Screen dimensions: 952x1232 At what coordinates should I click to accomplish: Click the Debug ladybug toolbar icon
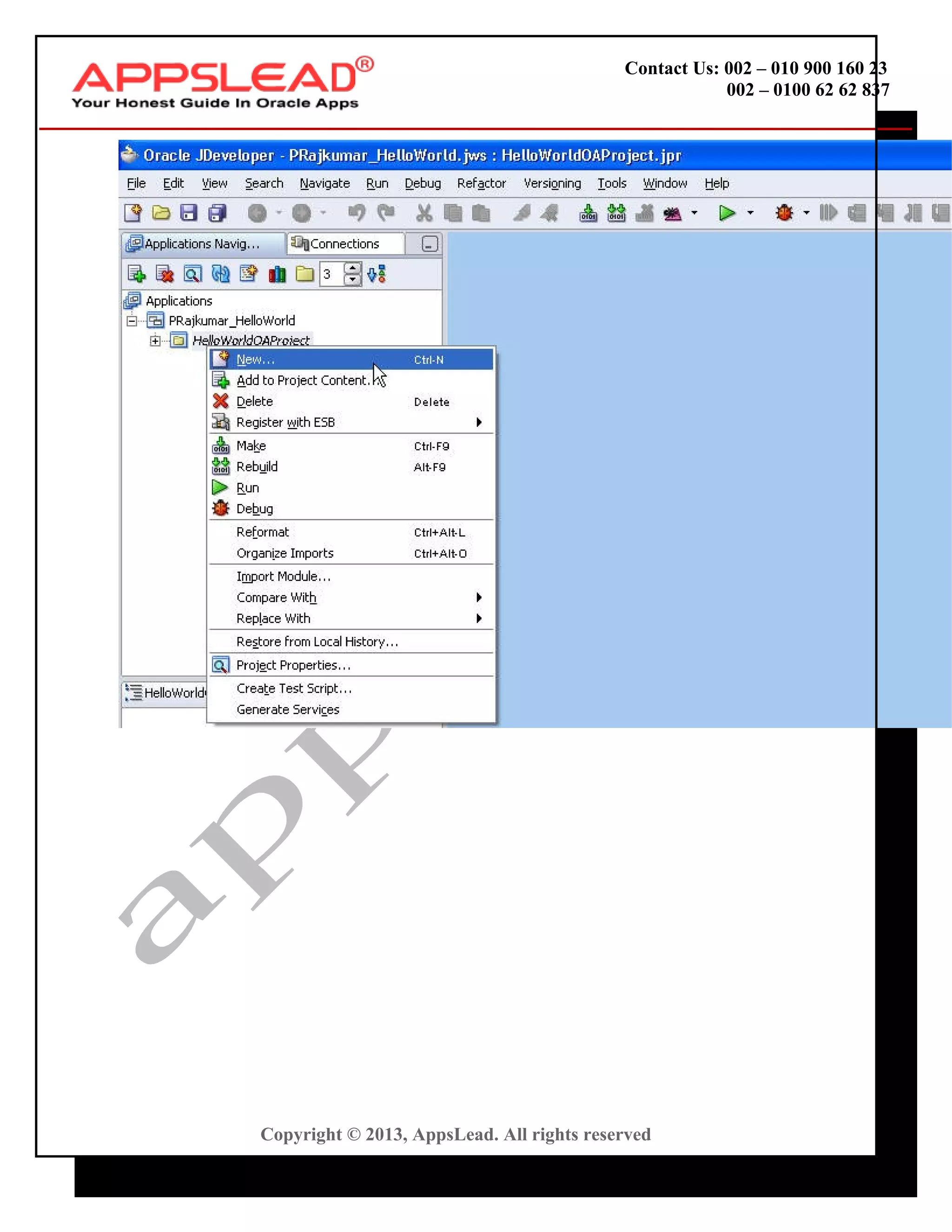[784, 213]
